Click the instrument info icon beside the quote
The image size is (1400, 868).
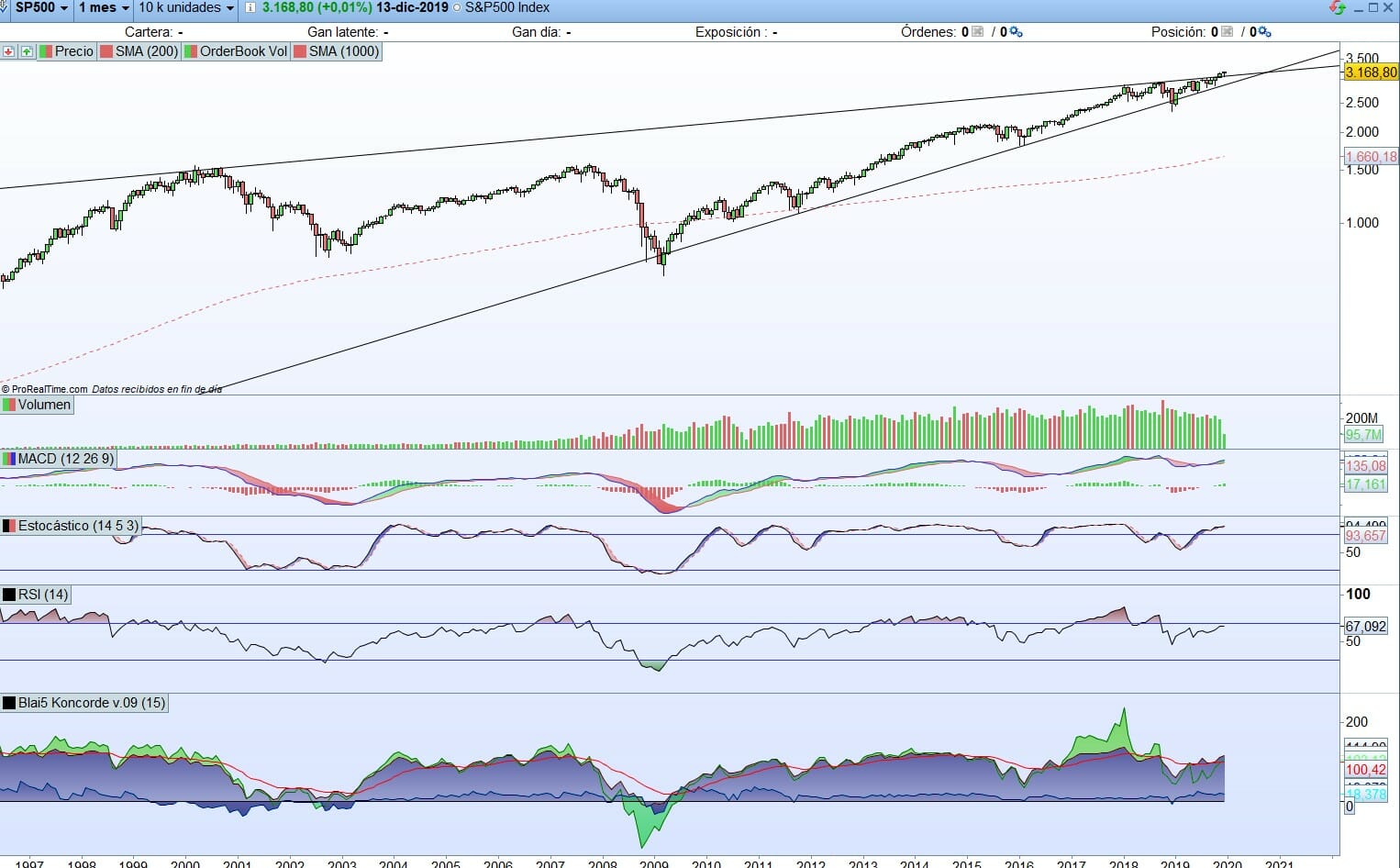250,8
